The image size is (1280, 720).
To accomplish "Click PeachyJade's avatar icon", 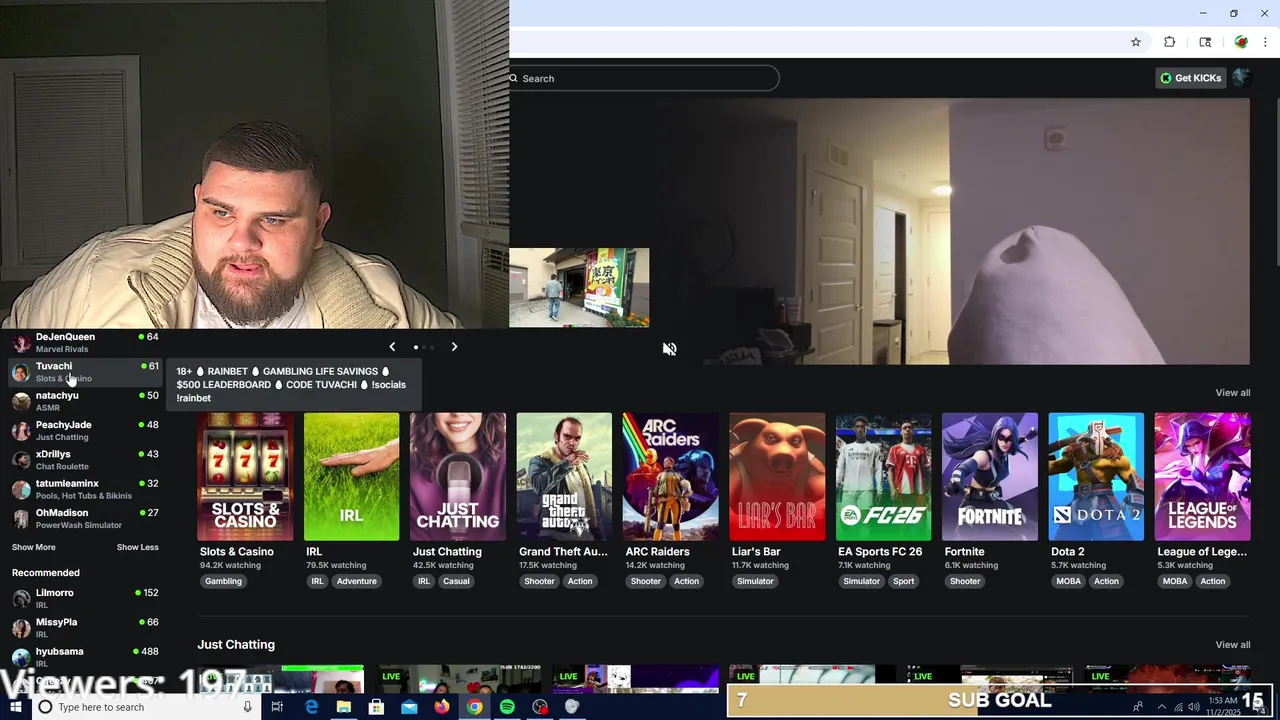I will [x=21, y=431].
